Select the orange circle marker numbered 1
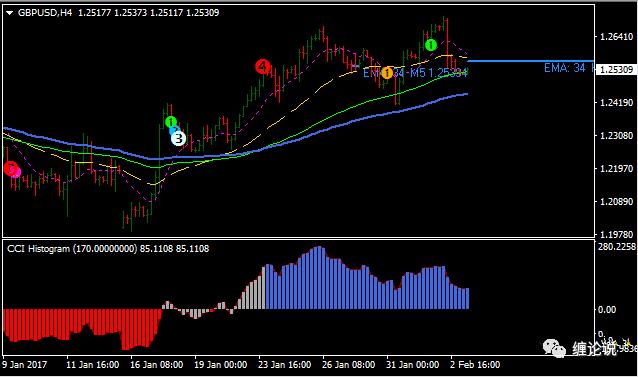 [x=387, y=73]
